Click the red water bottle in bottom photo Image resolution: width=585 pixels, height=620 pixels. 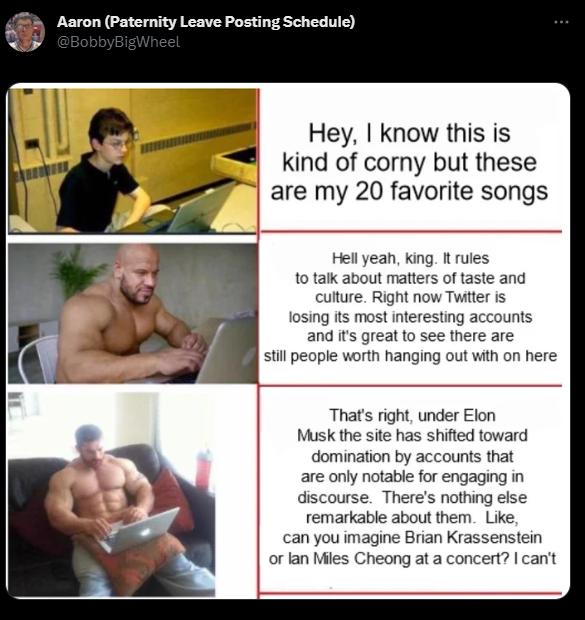pyautogui.click(x=204, y=469)
